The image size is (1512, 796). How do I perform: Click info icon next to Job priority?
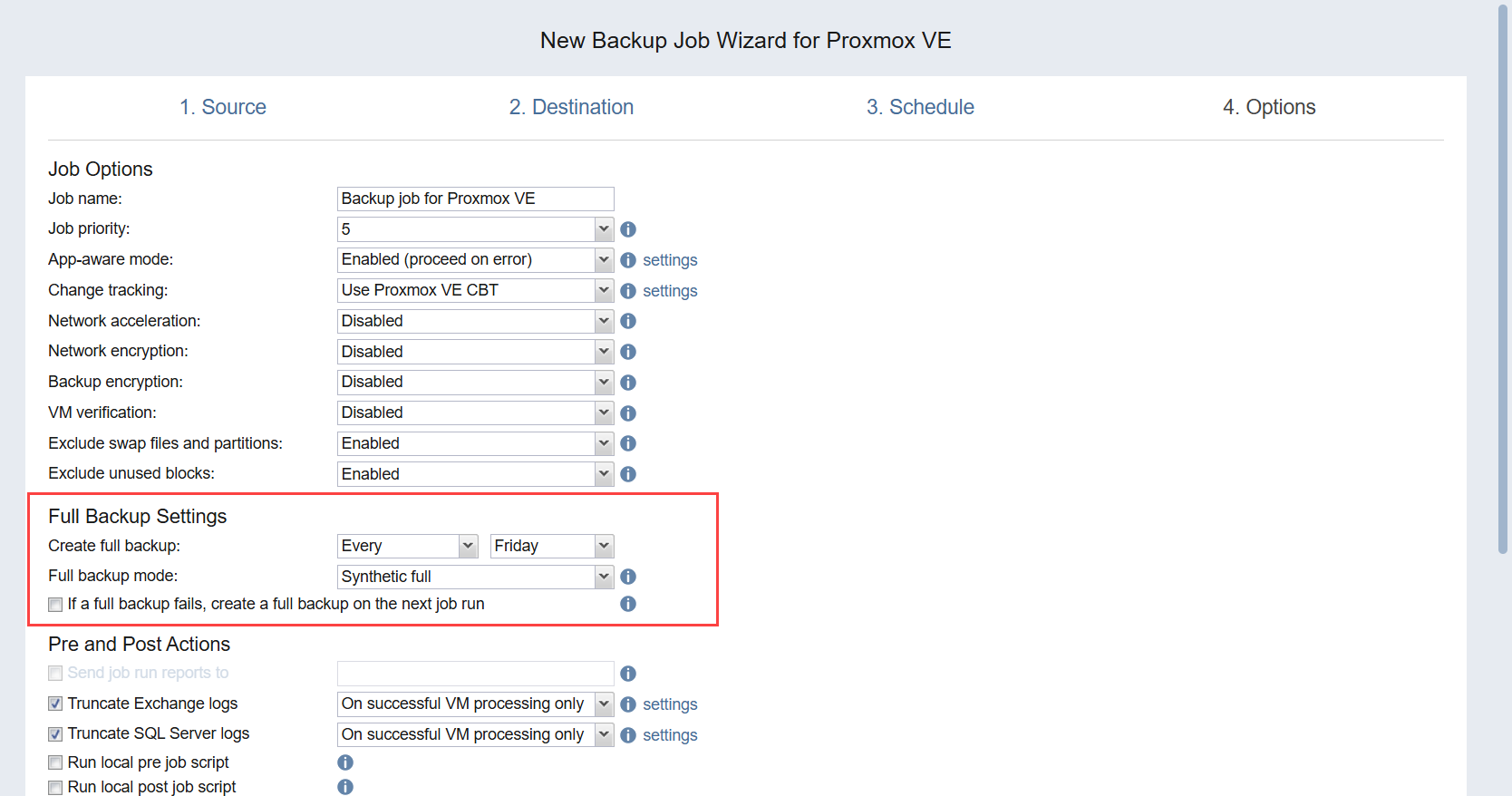tap(628, 229)
